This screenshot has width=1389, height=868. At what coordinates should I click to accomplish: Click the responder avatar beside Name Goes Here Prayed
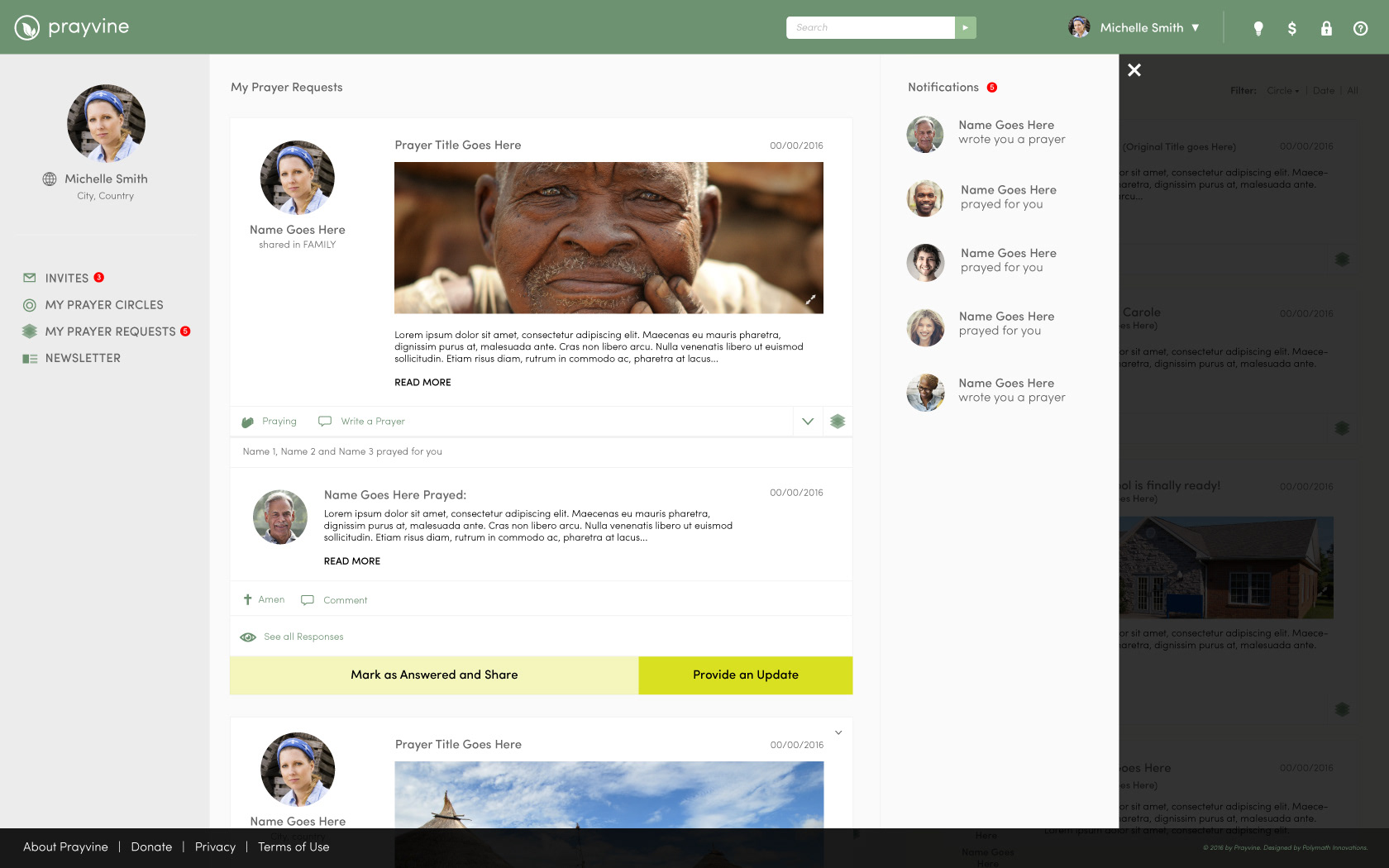(280, 517)
